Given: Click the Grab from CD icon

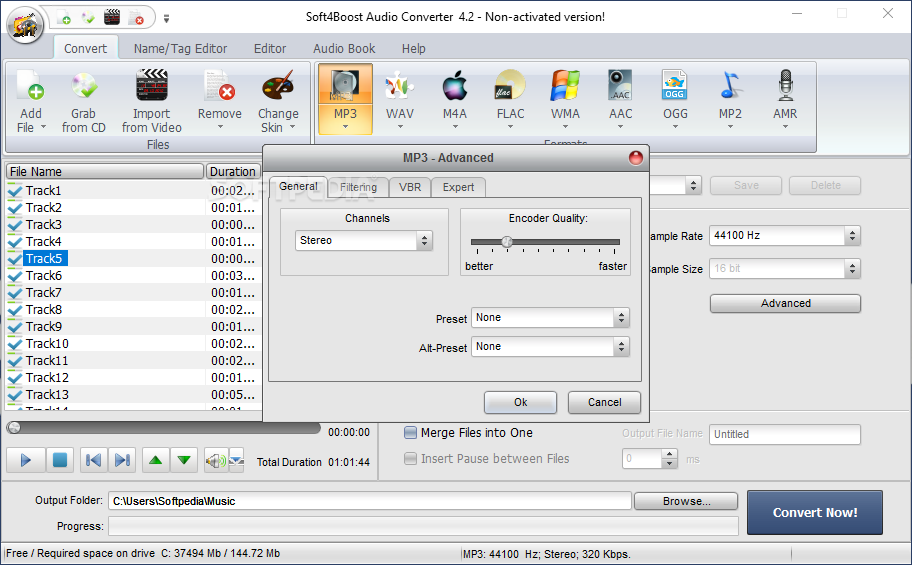Looking at the screenshot, I should coord(84,86).
